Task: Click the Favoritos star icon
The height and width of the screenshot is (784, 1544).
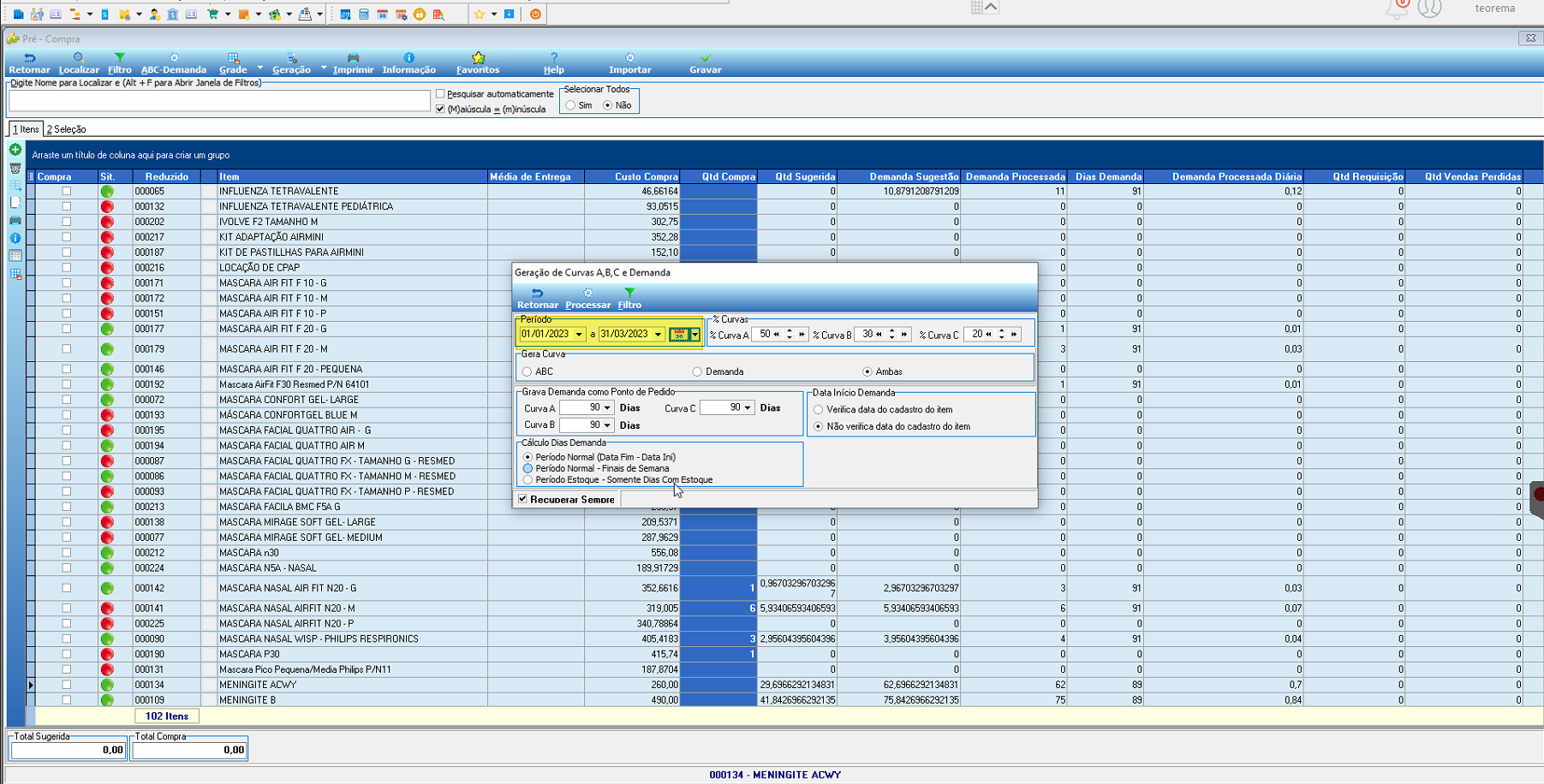Action: click(478, 57)
